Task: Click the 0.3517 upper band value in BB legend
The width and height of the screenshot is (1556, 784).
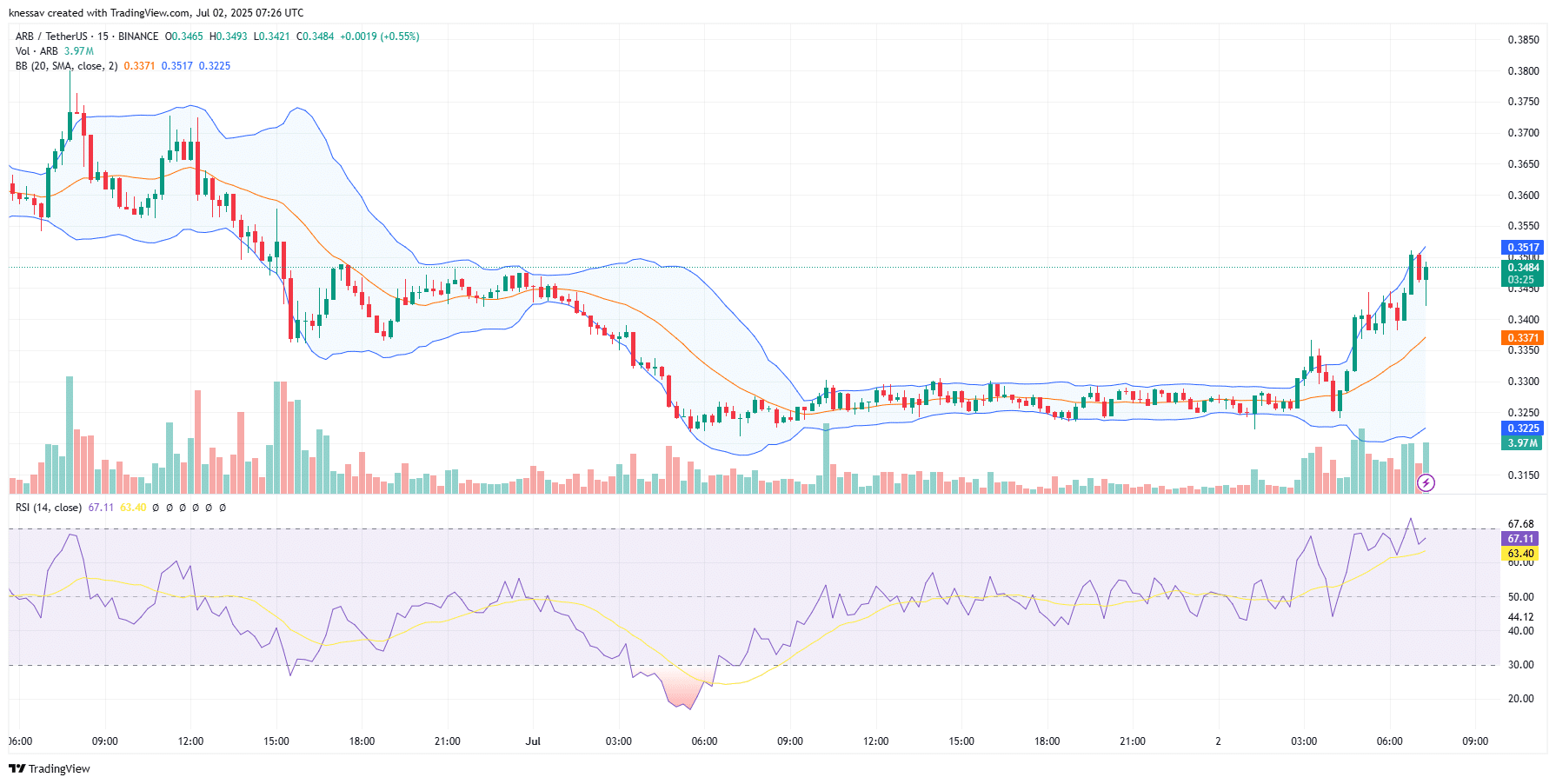Action: point(177,66)
